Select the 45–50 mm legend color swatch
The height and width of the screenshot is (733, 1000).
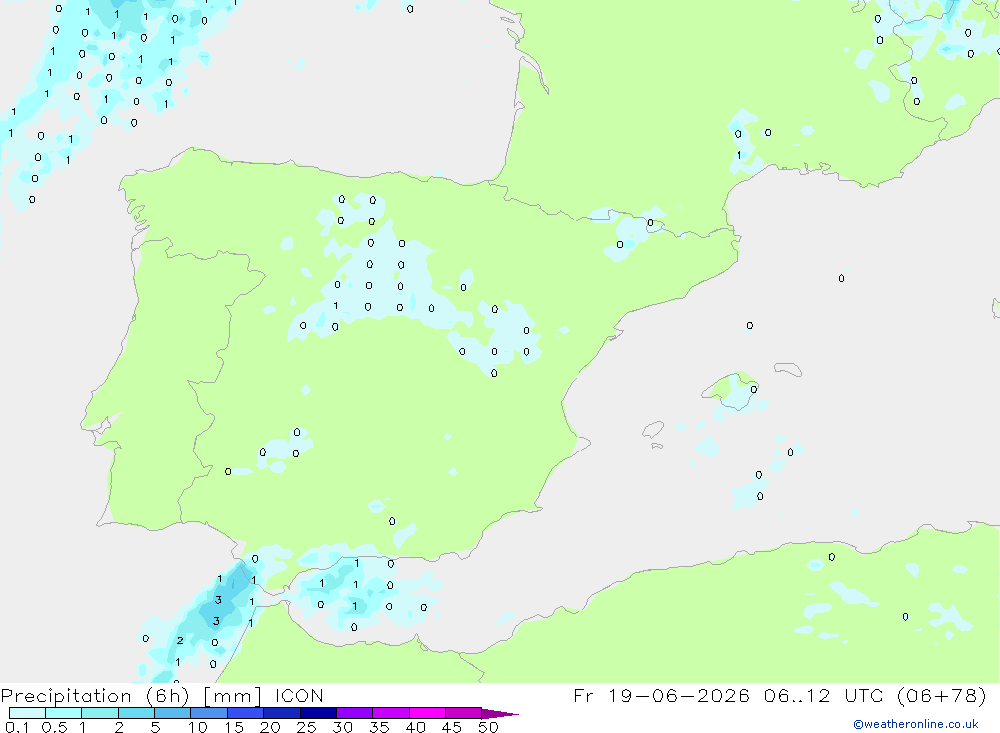pyautogui.click(x=464, y=713)
